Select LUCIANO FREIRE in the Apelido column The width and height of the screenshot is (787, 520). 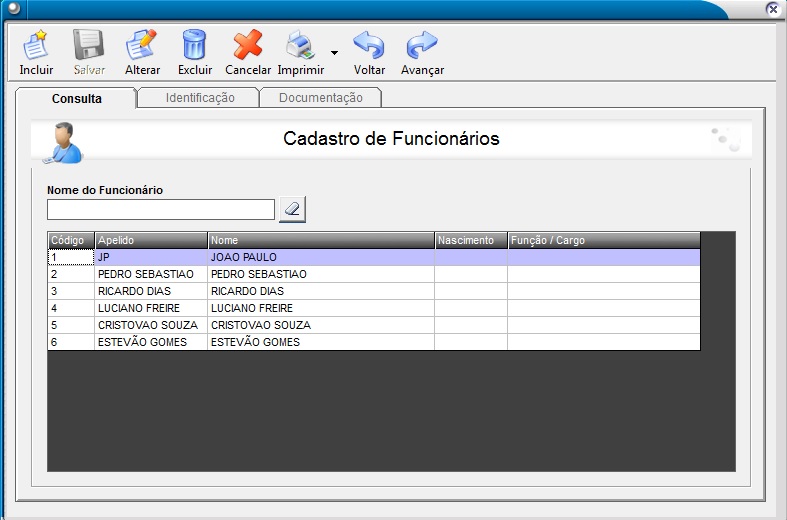(151, 308)
